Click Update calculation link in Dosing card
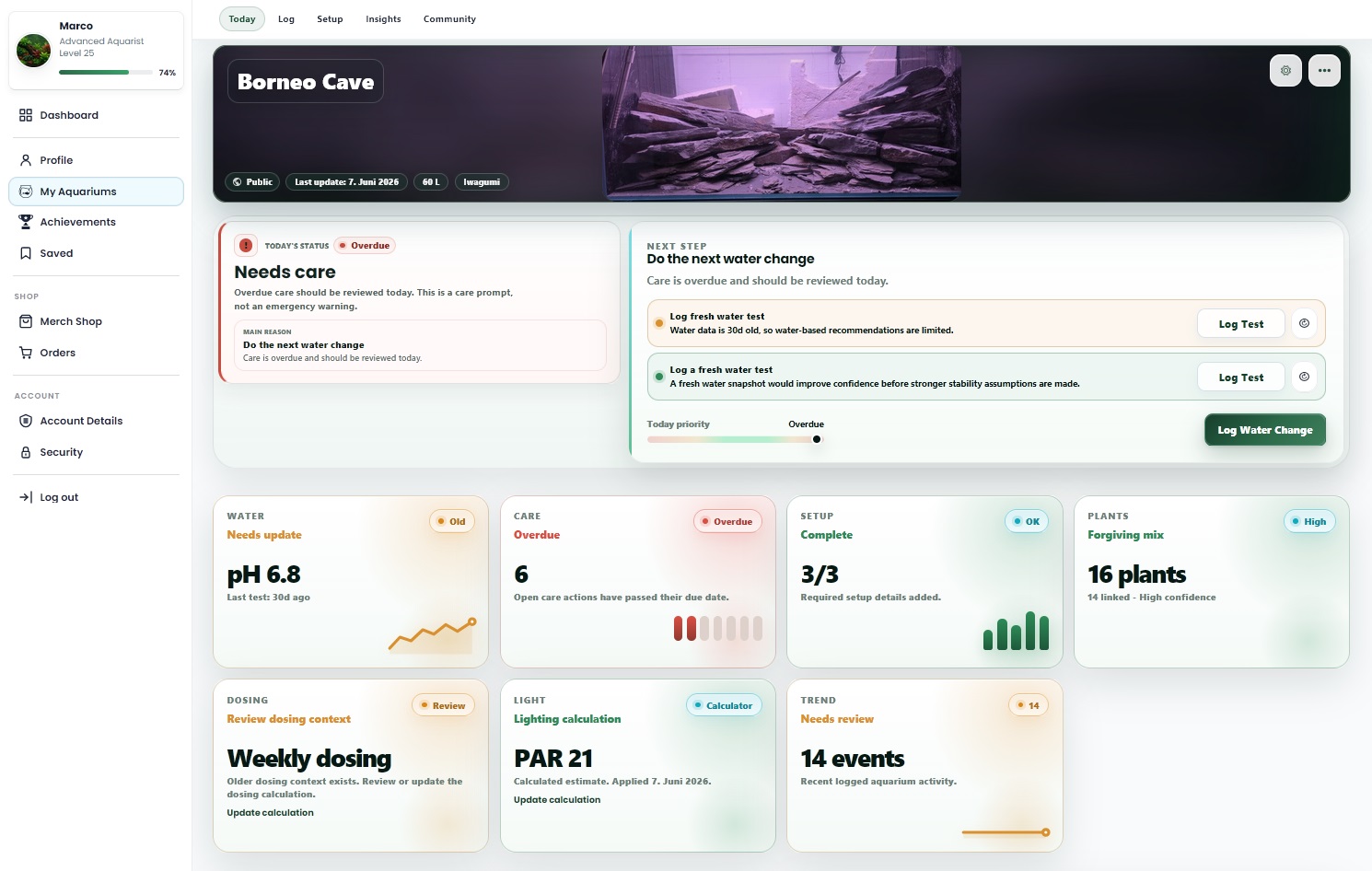This screenshot has height=871, width=1372. (270, 813)
